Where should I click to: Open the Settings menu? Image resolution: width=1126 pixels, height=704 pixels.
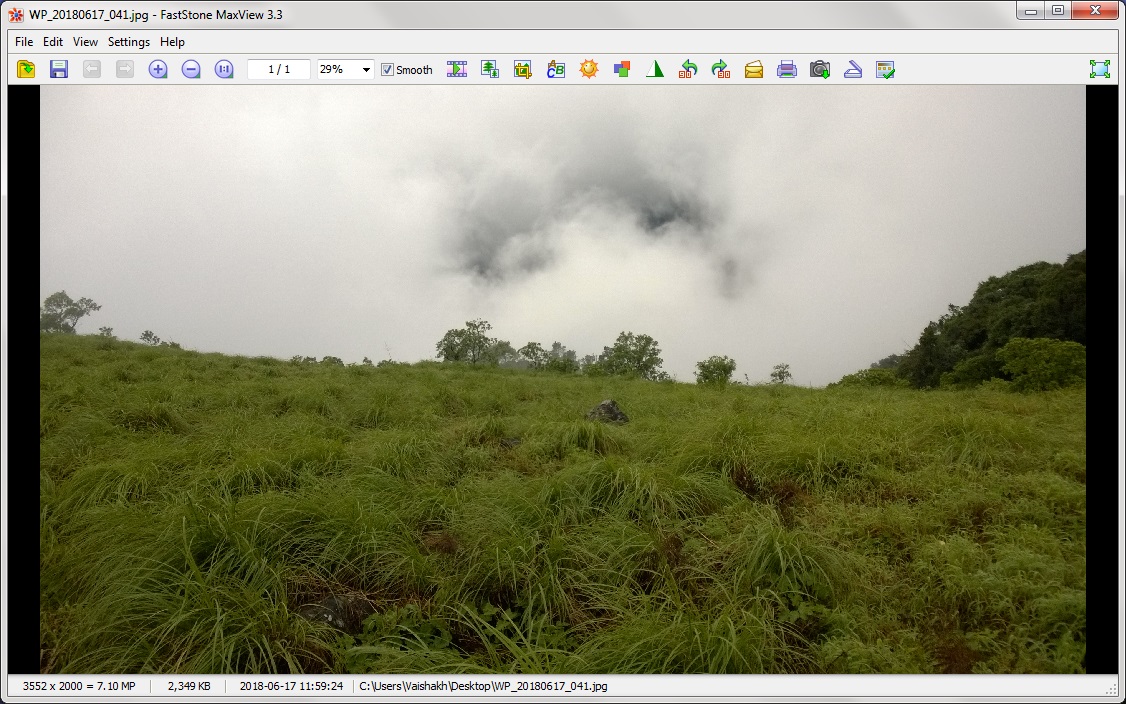pos(128,42)
